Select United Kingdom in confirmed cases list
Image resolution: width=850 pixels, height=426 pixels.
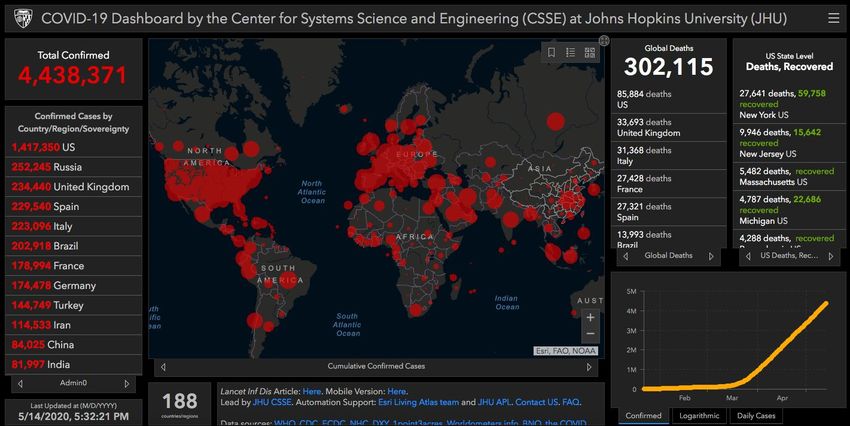[74, 187]
